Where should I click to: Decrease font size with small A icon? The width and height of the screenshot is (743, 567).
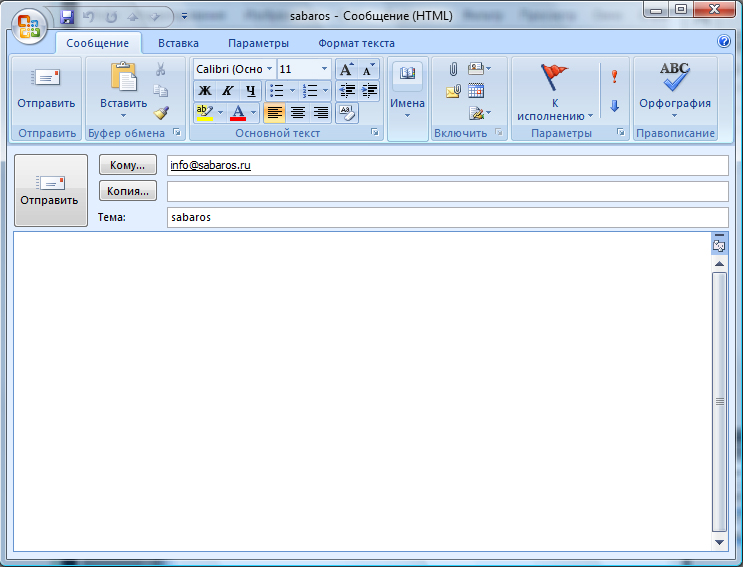[x=368, y=69]
